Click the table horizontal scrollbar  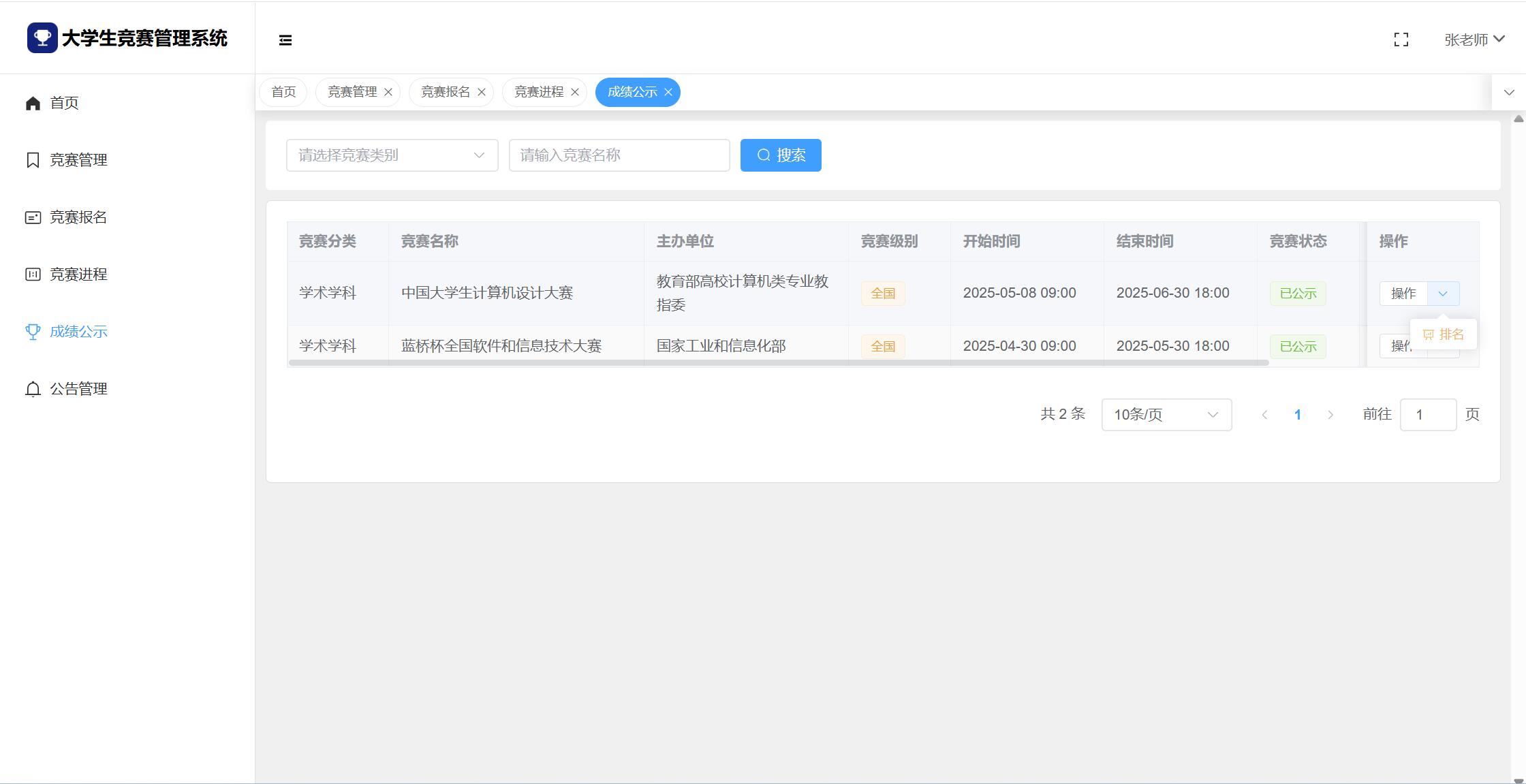click(x=778, y=363)
